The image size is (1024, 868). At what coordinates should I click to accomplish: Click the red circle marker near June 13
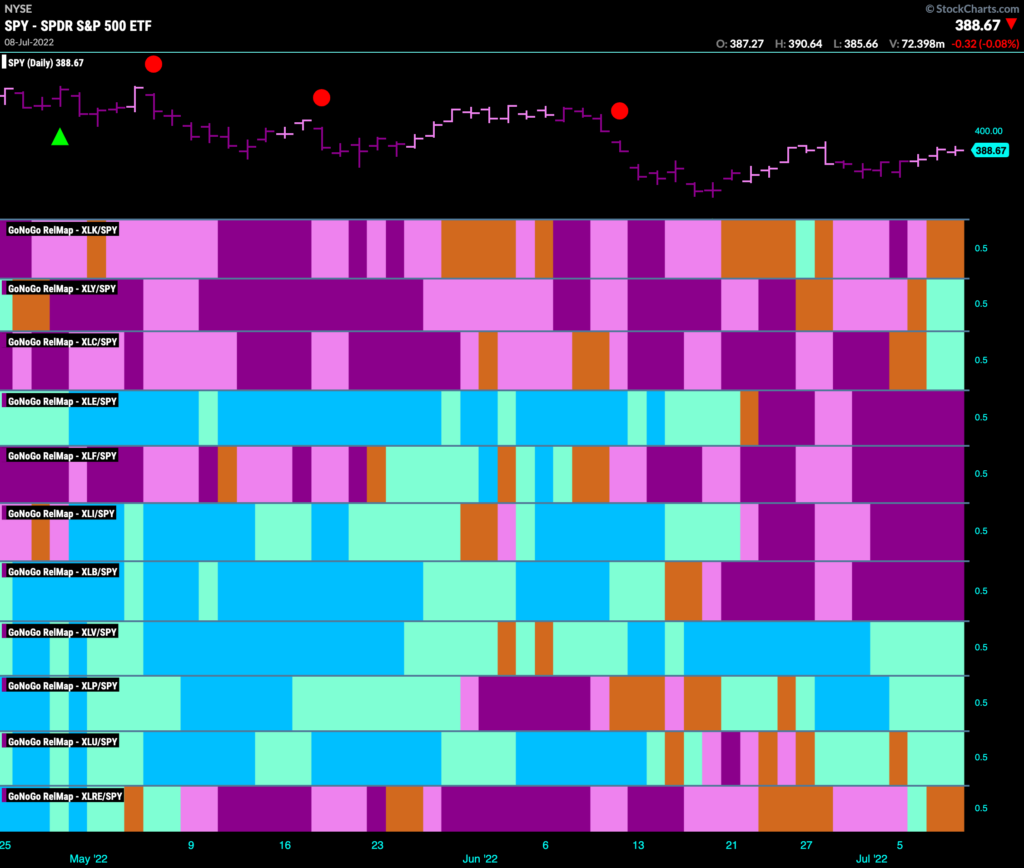[620, 111]
